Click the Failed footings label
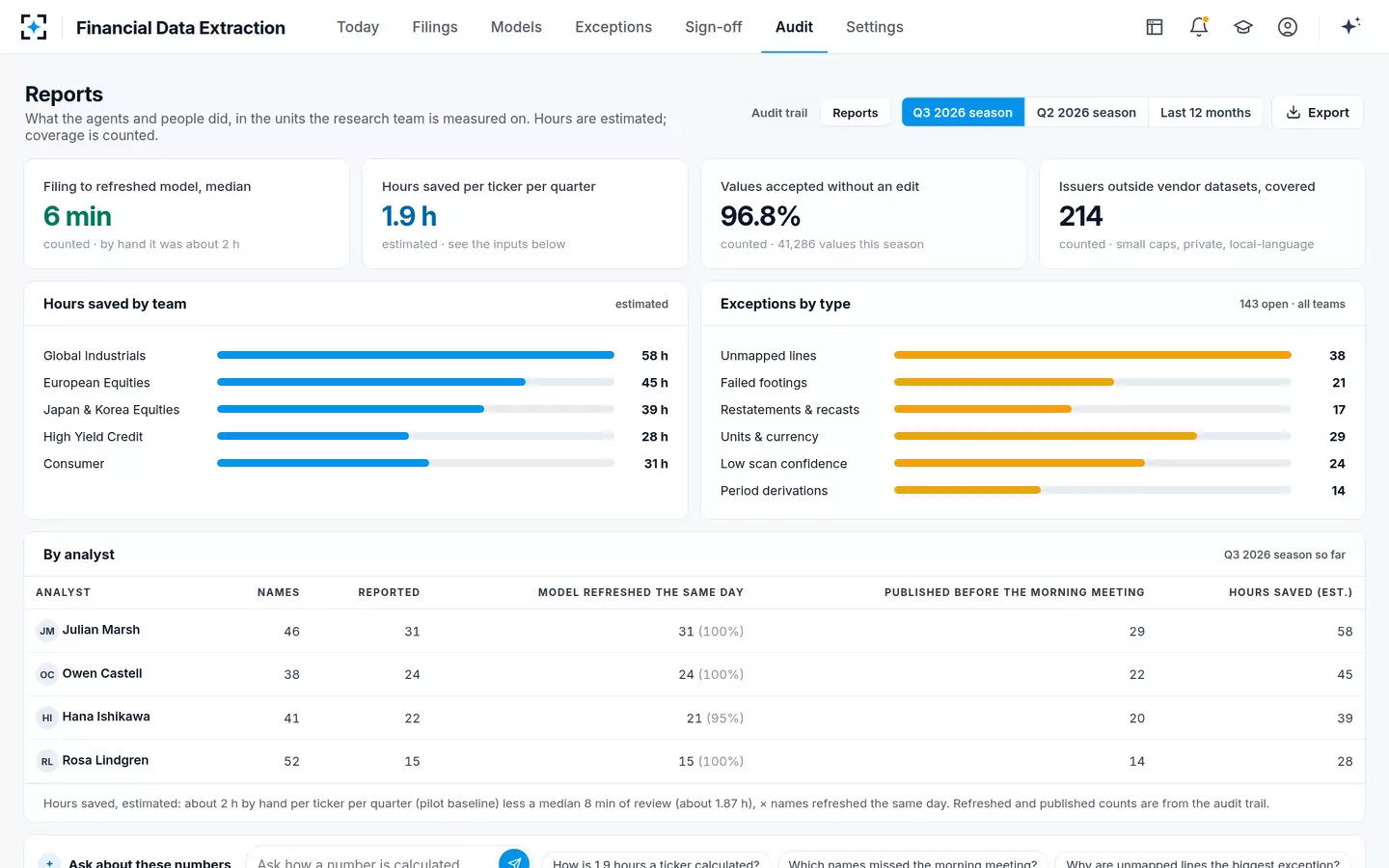1389x868 pixels. tap(764, 383)
